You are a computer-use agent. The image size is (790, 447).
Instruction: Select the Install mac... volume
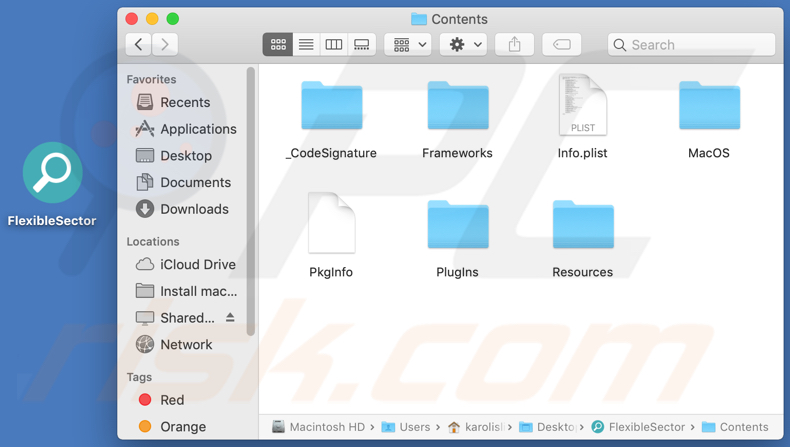point(186,291)
